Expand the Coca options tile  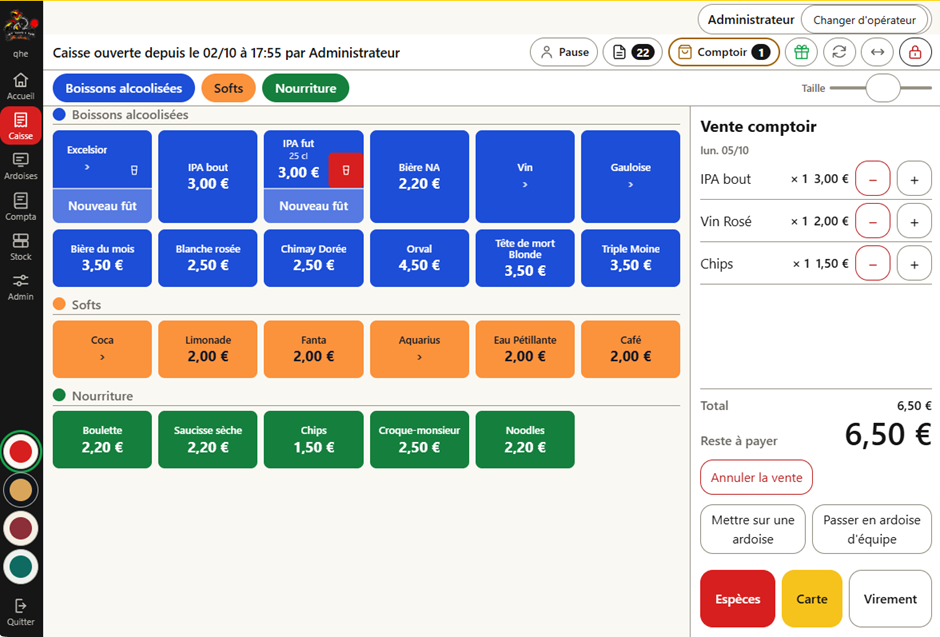[103, 349]
